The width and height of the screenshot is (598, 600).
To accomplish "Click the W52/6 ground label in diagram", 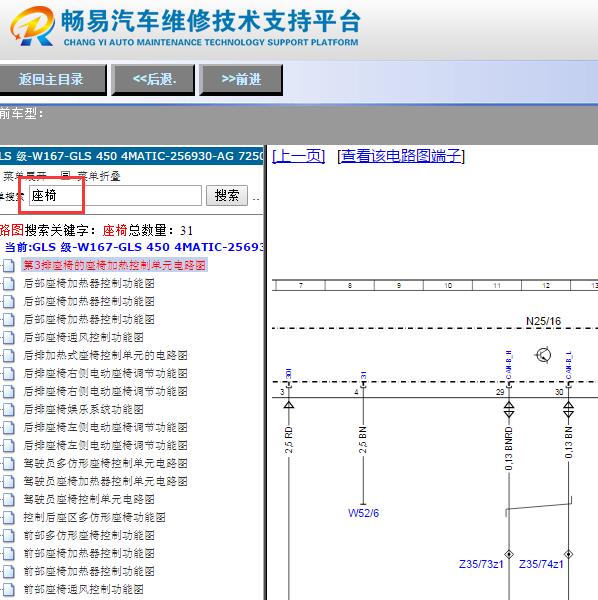I will pos(363,513).
